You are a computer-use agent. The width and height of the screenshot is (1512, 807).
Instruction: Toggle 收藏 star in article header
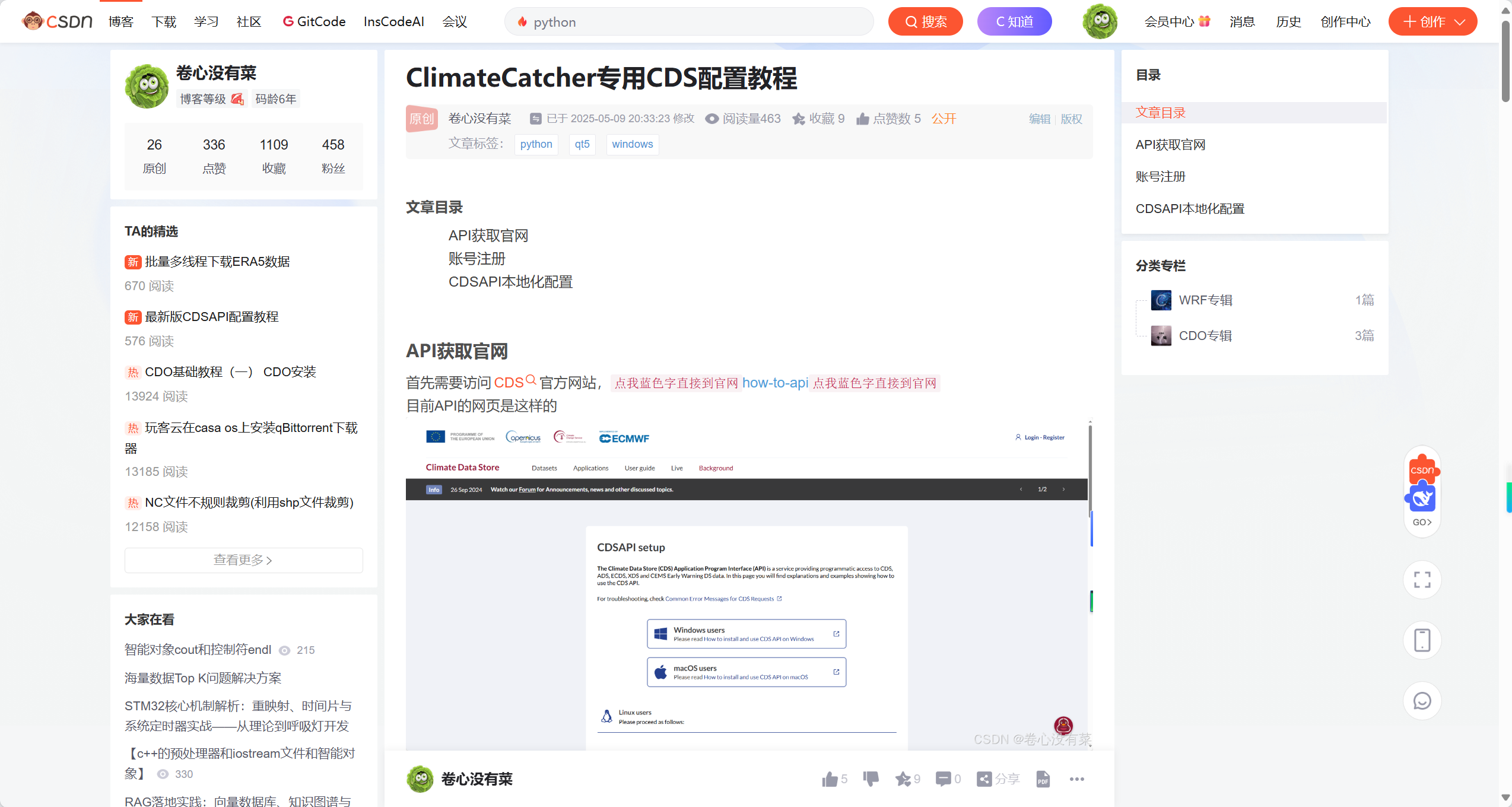tap(799, 119)
